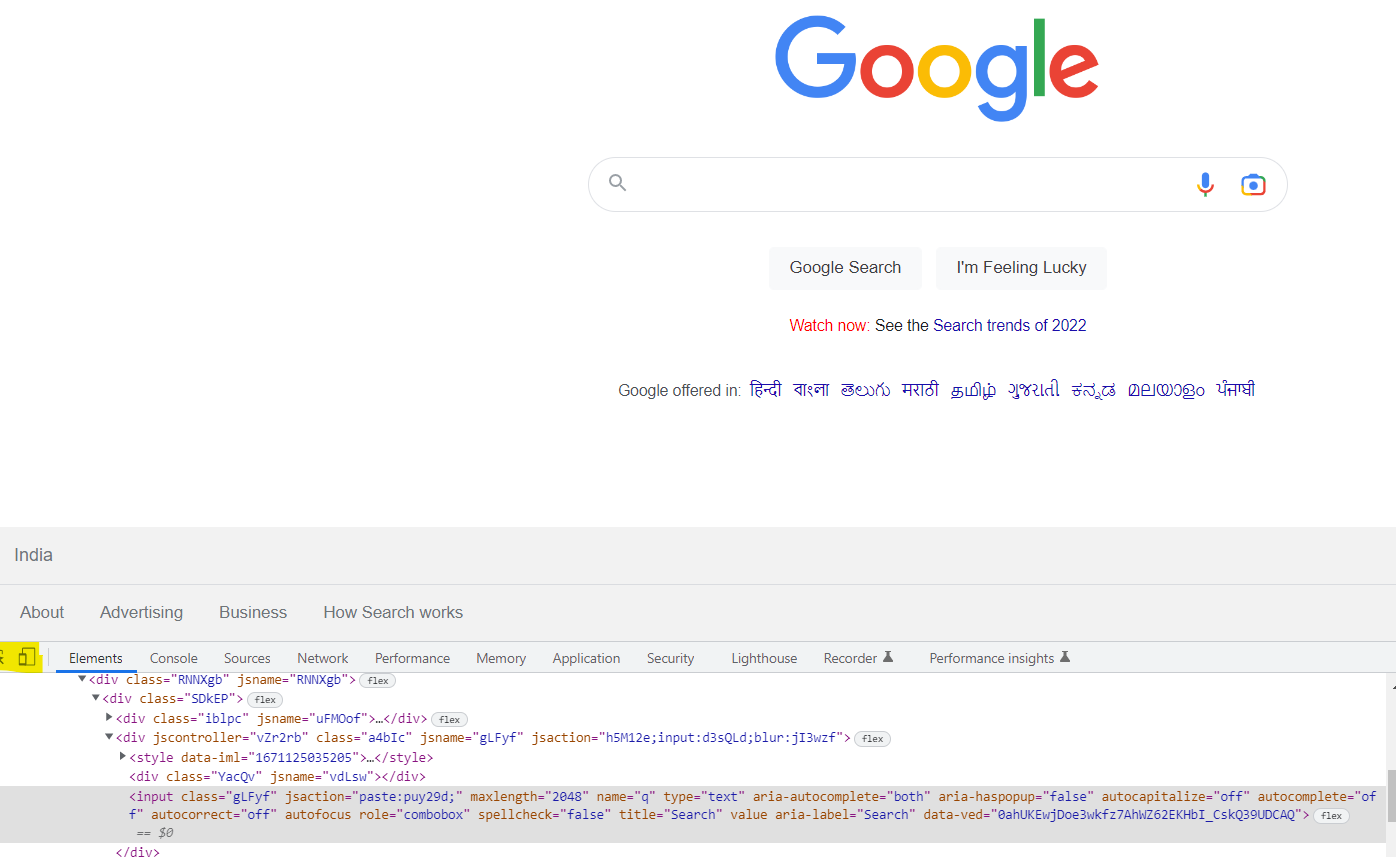1396x857 pixels.
Task: Switch Google to Punjabi (ਪੰਜਾਬੀ)
Action: [1235, 390]
